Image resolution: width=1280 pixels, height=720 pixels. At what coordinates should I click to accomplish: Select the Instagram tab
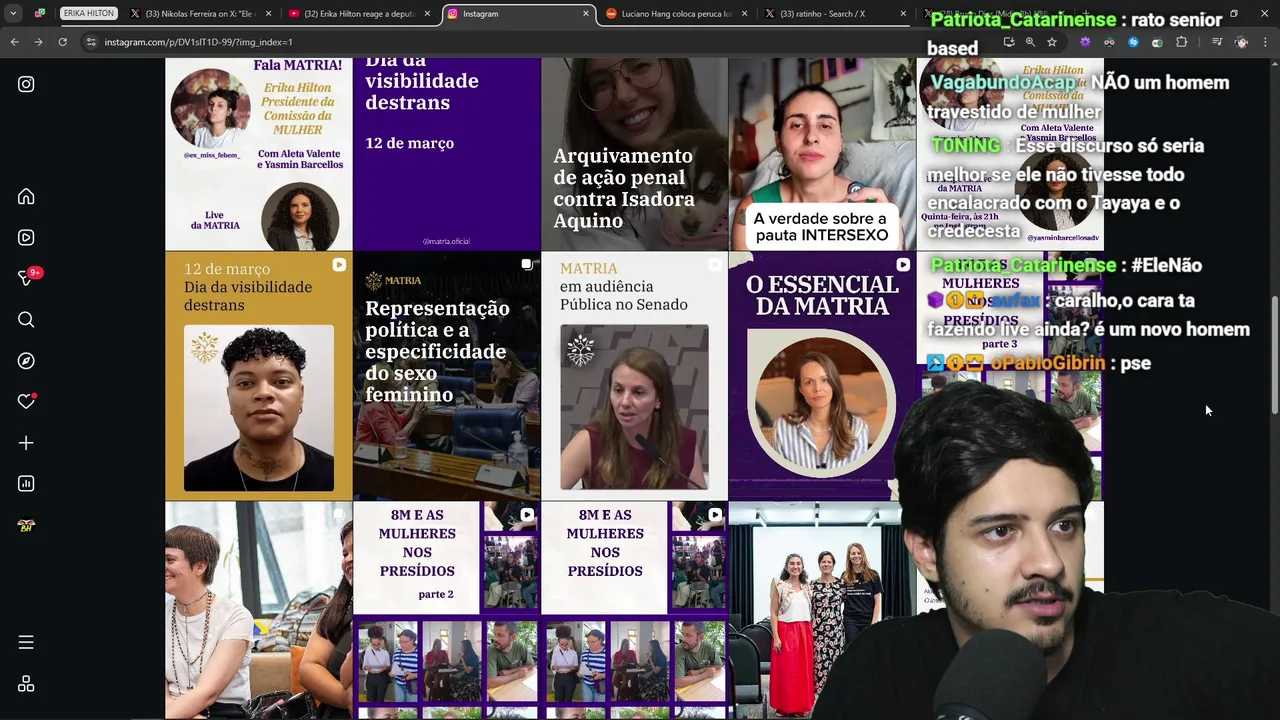(x=517, y=14)
